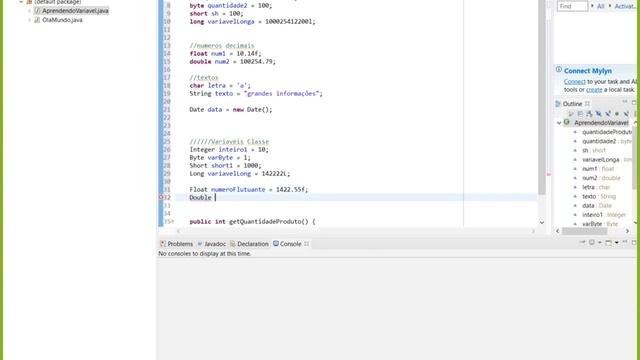Click the Display Selected Console icon

coord(591,242)
